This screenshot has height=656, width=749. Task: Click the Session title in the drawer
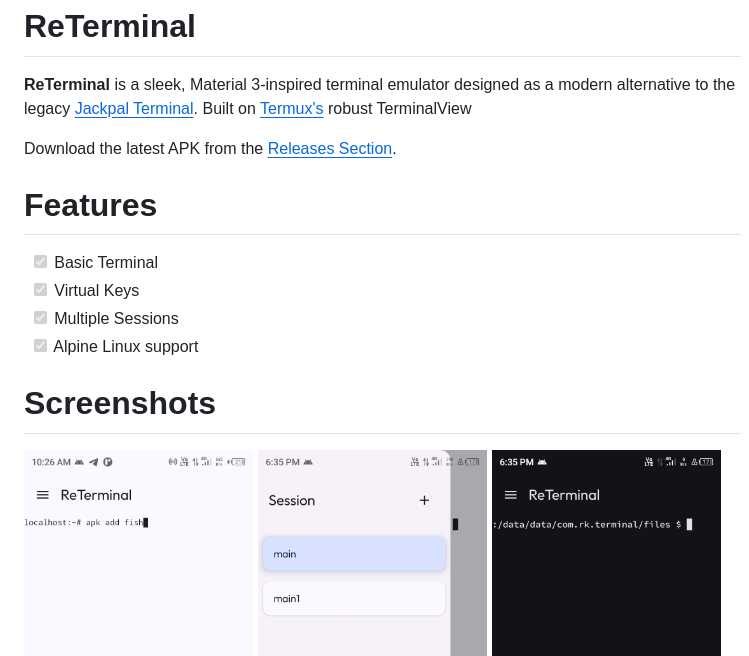click(292, 500)
